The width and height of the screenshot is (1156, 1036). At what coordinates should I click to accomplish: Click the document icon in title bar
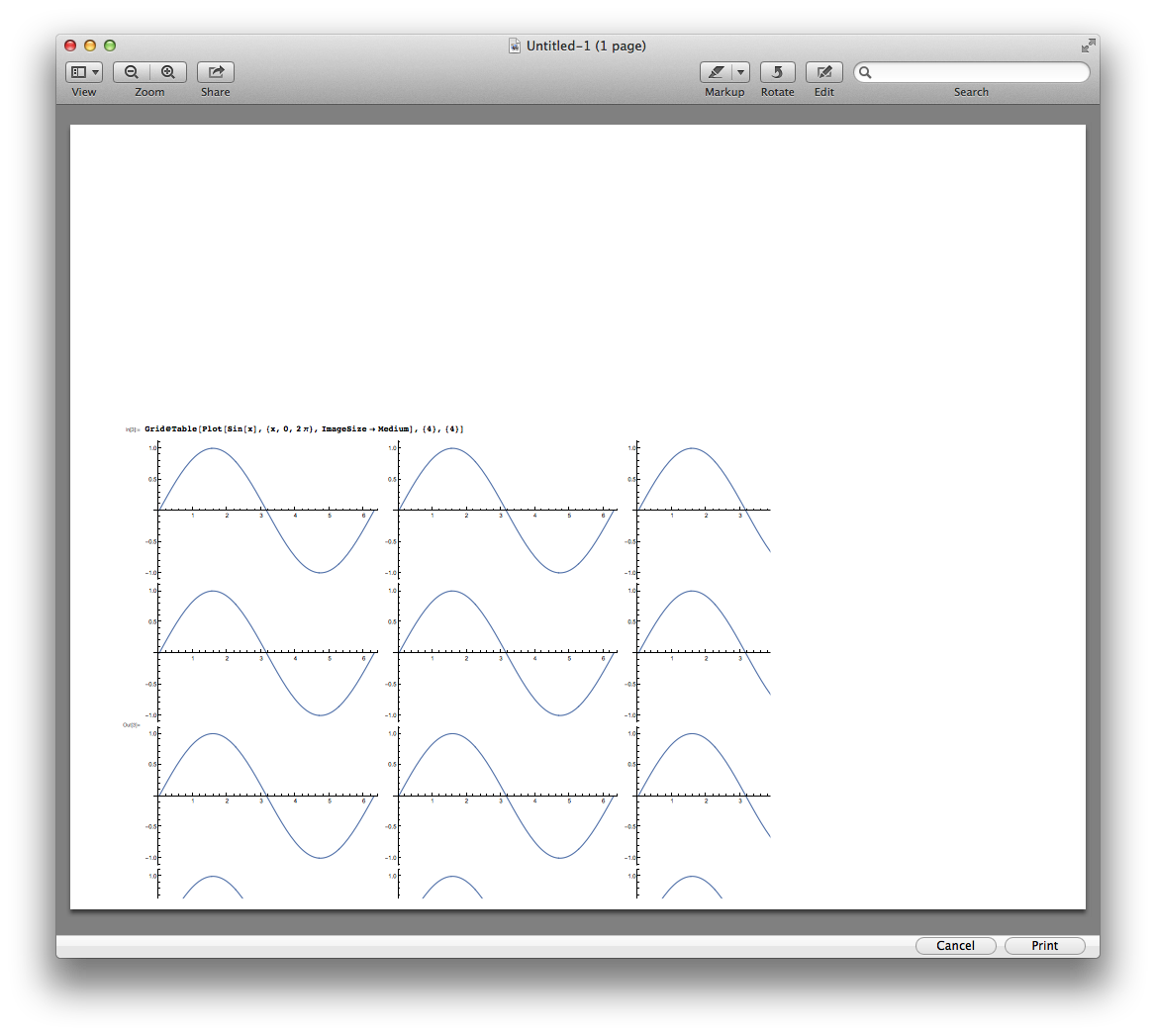[515, 46]
